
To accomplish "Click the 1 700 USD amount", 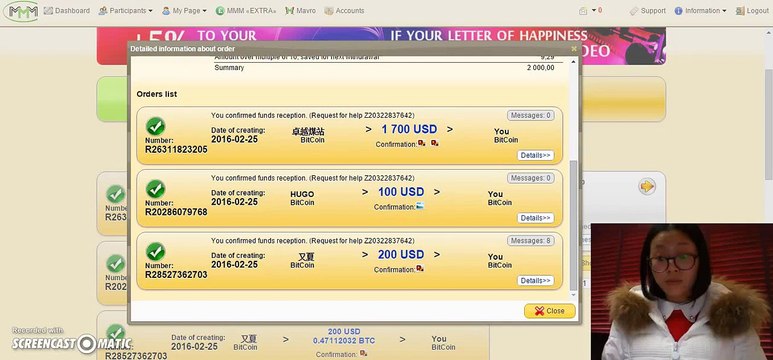I will (x=409, y=129).
